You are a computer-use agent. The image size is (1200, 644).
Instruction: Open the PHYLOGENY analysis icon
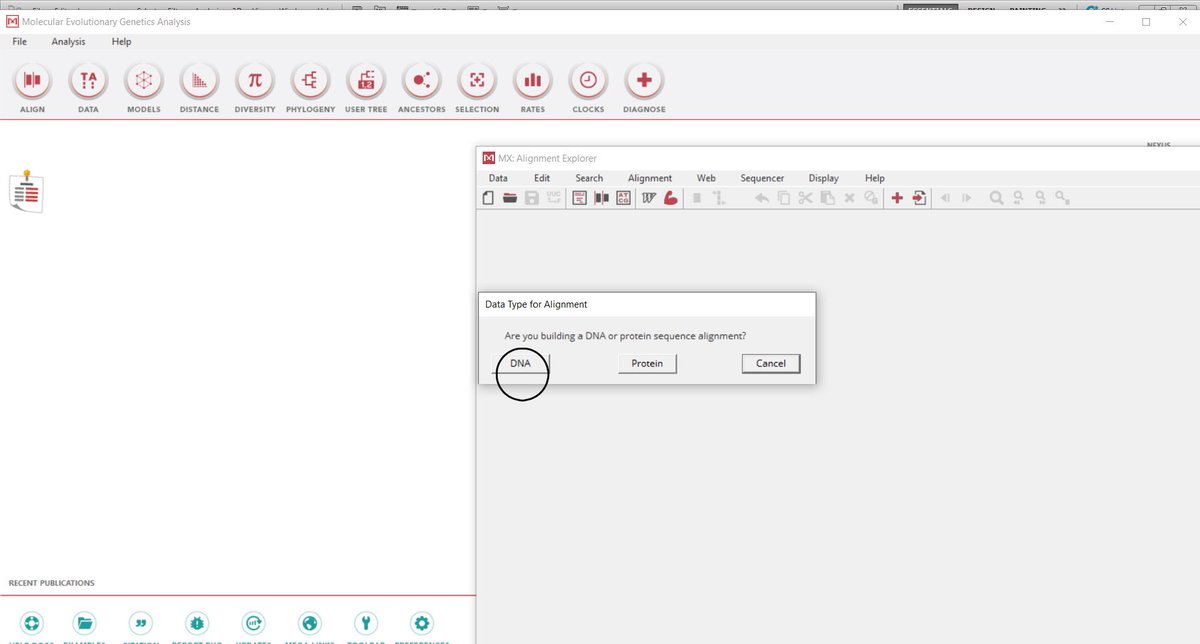[310, 81]
